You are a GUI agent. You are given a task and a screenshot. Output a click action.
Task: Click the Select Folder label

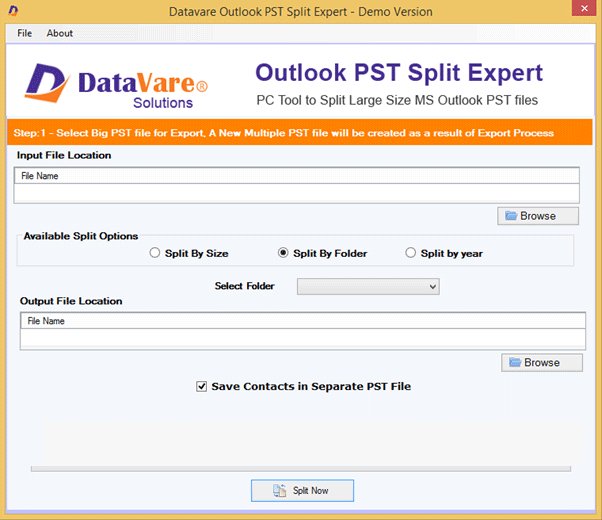pos(245,286)
